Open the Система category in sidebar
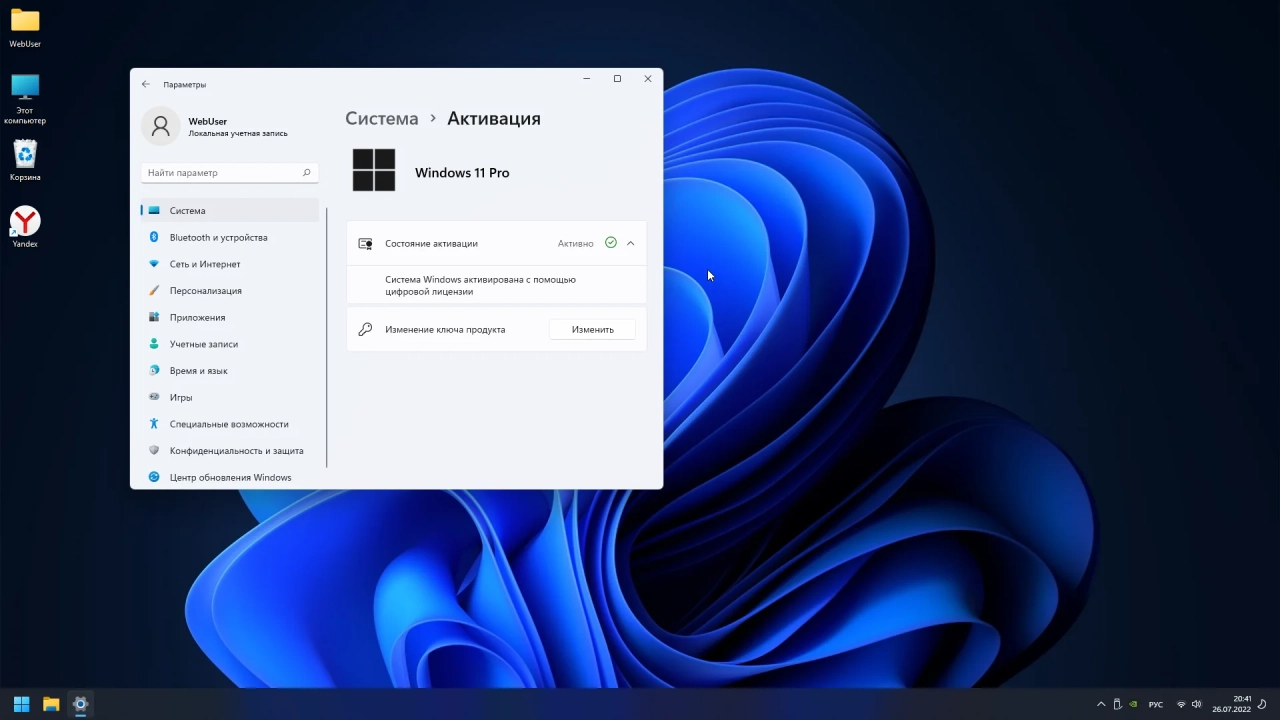Image resolution: width=1280 pixels, height=720 pixels. 230,210
